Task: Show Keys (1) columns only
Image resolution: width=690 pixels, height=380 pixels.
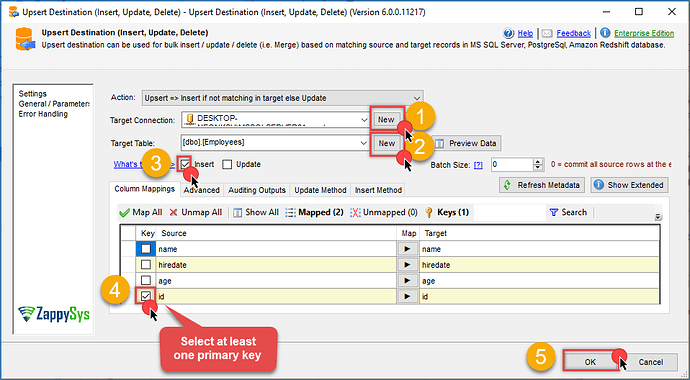Action: tap(447, 212)
